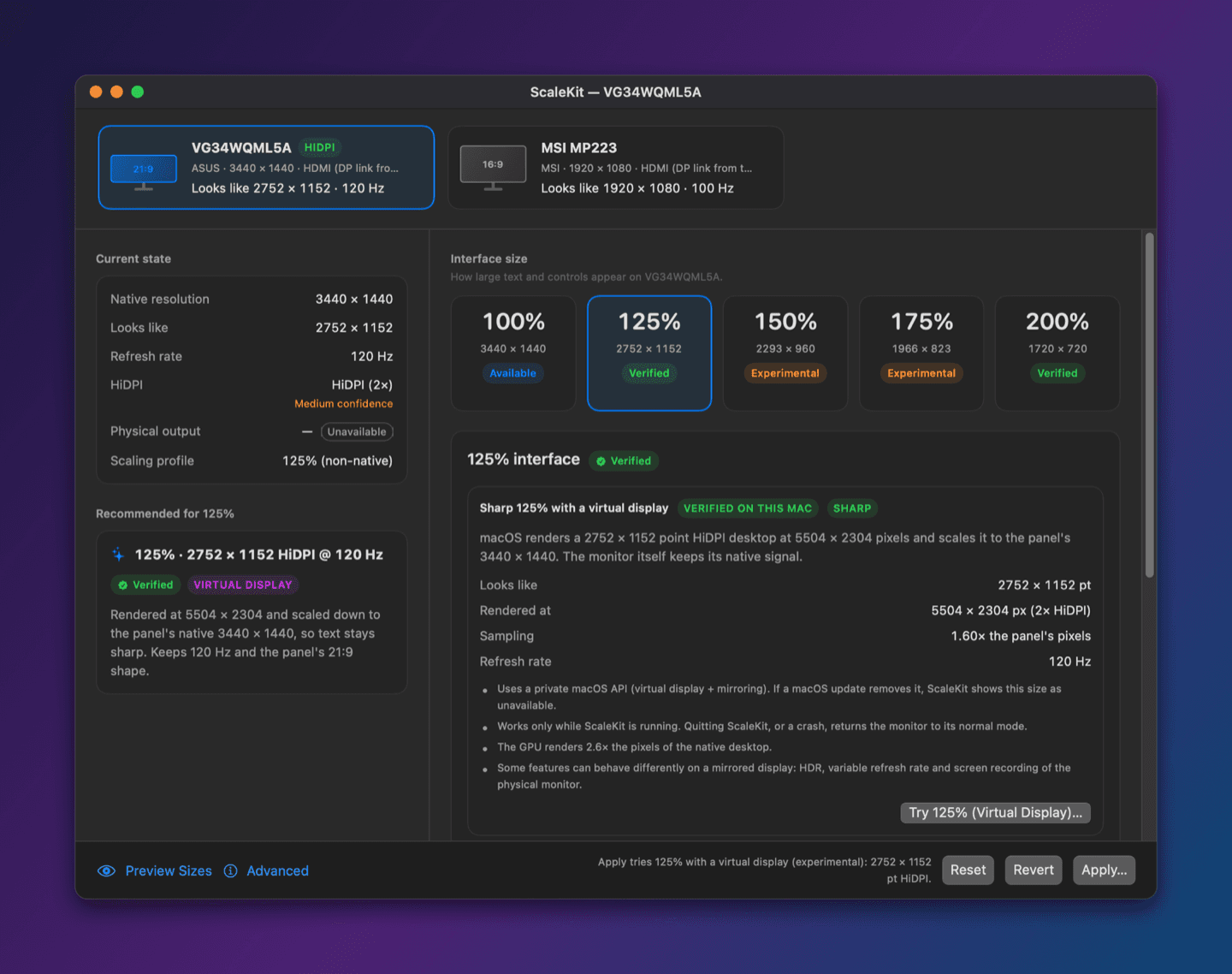The height and width of the screenshot is (974, 1232).
Task: Click the sparkle icon in recommended card
Action: [118, 555]
